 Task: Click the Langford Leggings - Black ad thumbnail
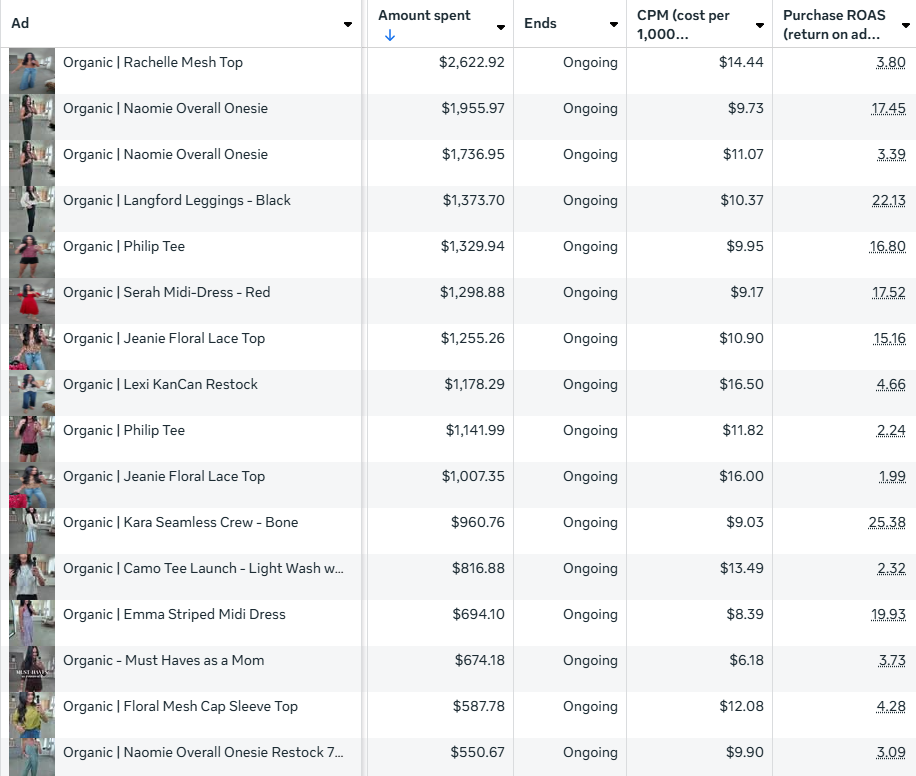coord(32,209)
